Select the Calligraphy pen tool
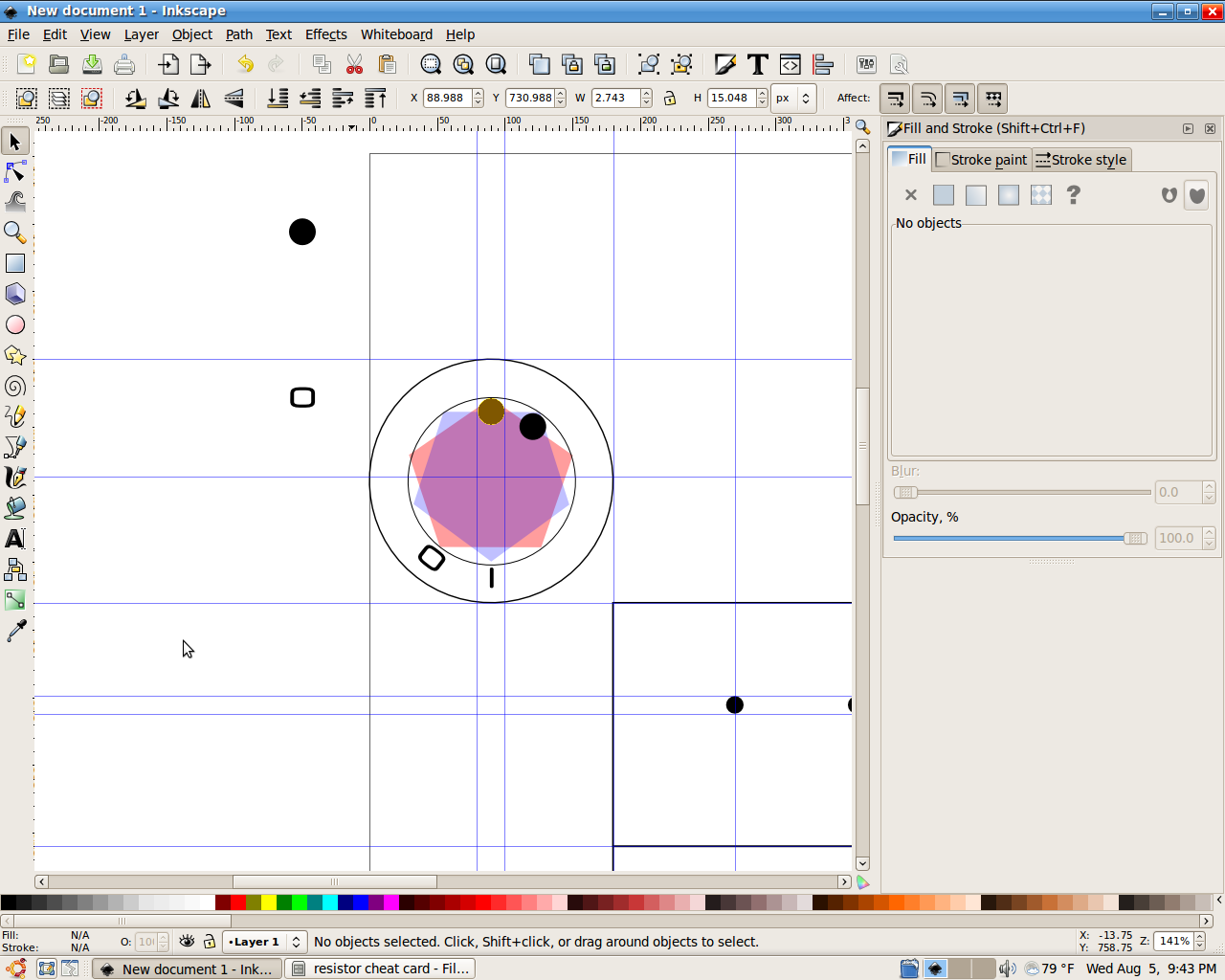1225x980 pixels. (x=15, y=478)
